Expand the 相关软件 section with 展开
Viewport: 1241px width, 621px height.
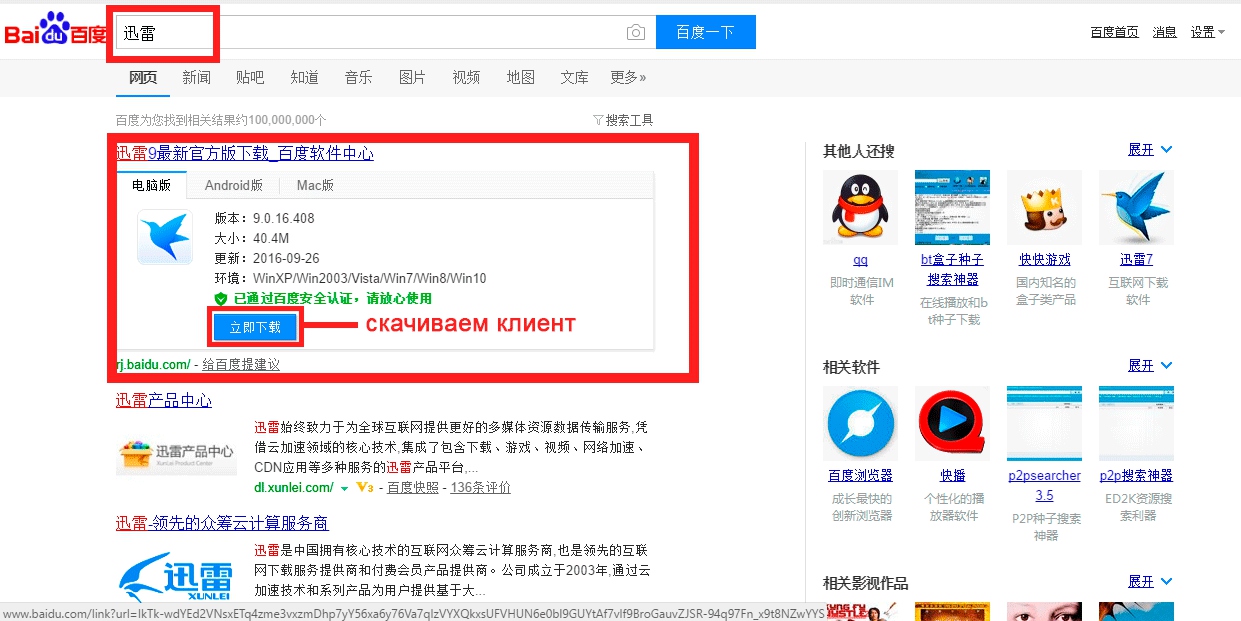coord(1149,366)
